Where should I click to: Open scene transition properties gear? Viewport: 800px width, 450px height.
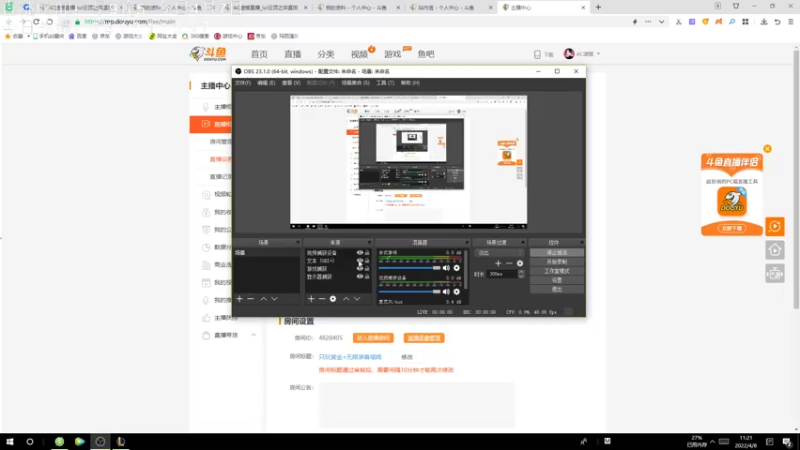tap(519, 263)
